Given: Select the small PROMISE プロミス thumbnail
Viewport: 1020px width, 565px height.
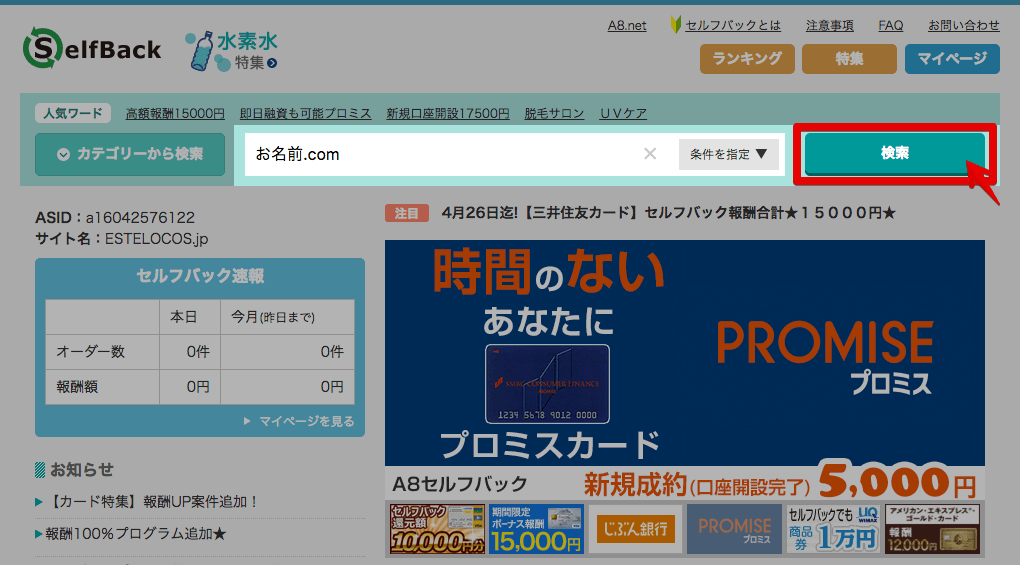Looking at the screenshot, I should [734, 529].
